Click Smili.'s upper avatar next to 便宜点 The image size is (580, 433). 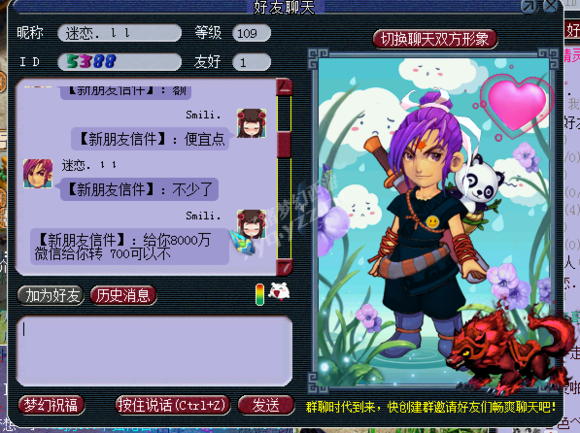(252, 124)
